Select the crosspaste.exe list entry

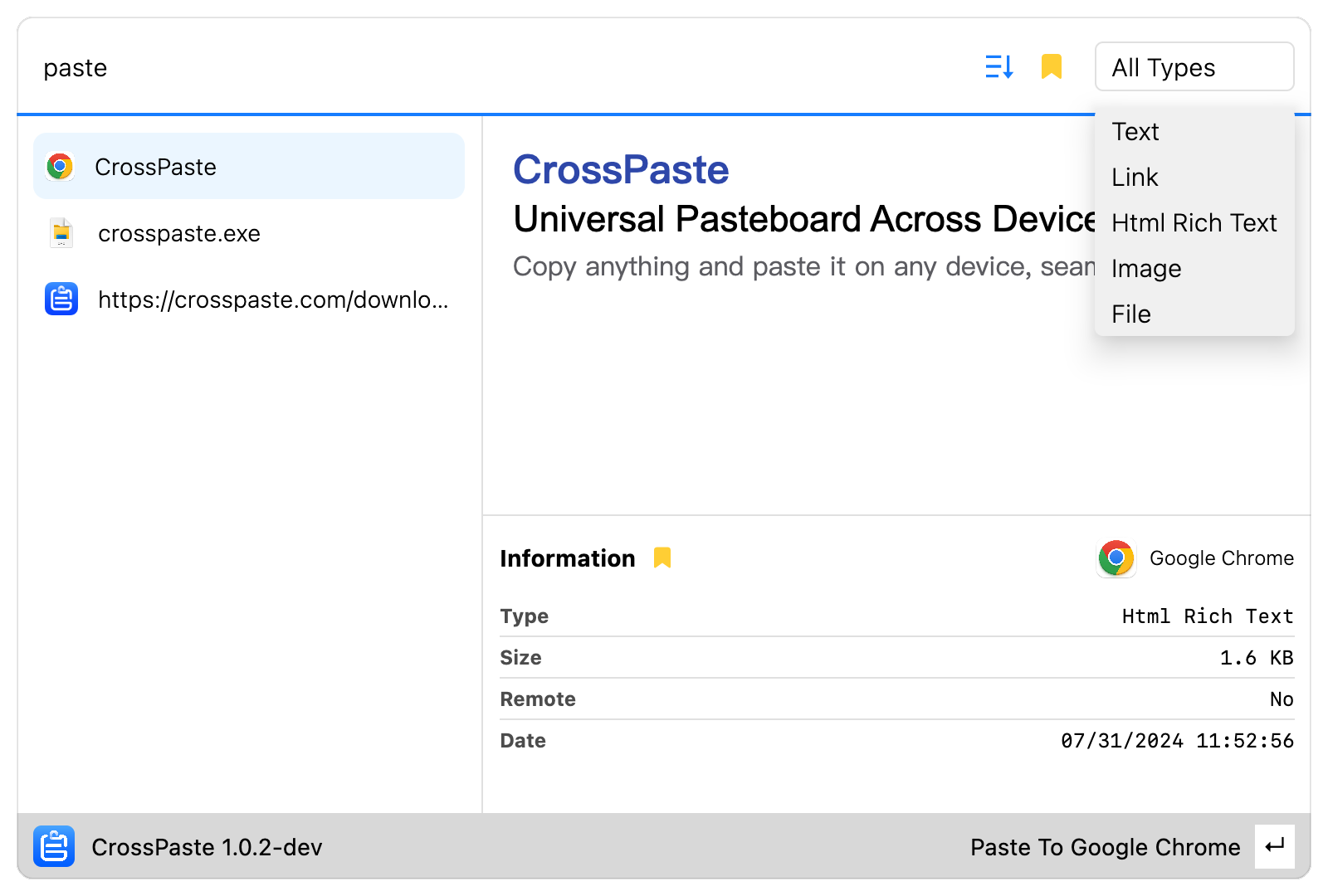249,233
